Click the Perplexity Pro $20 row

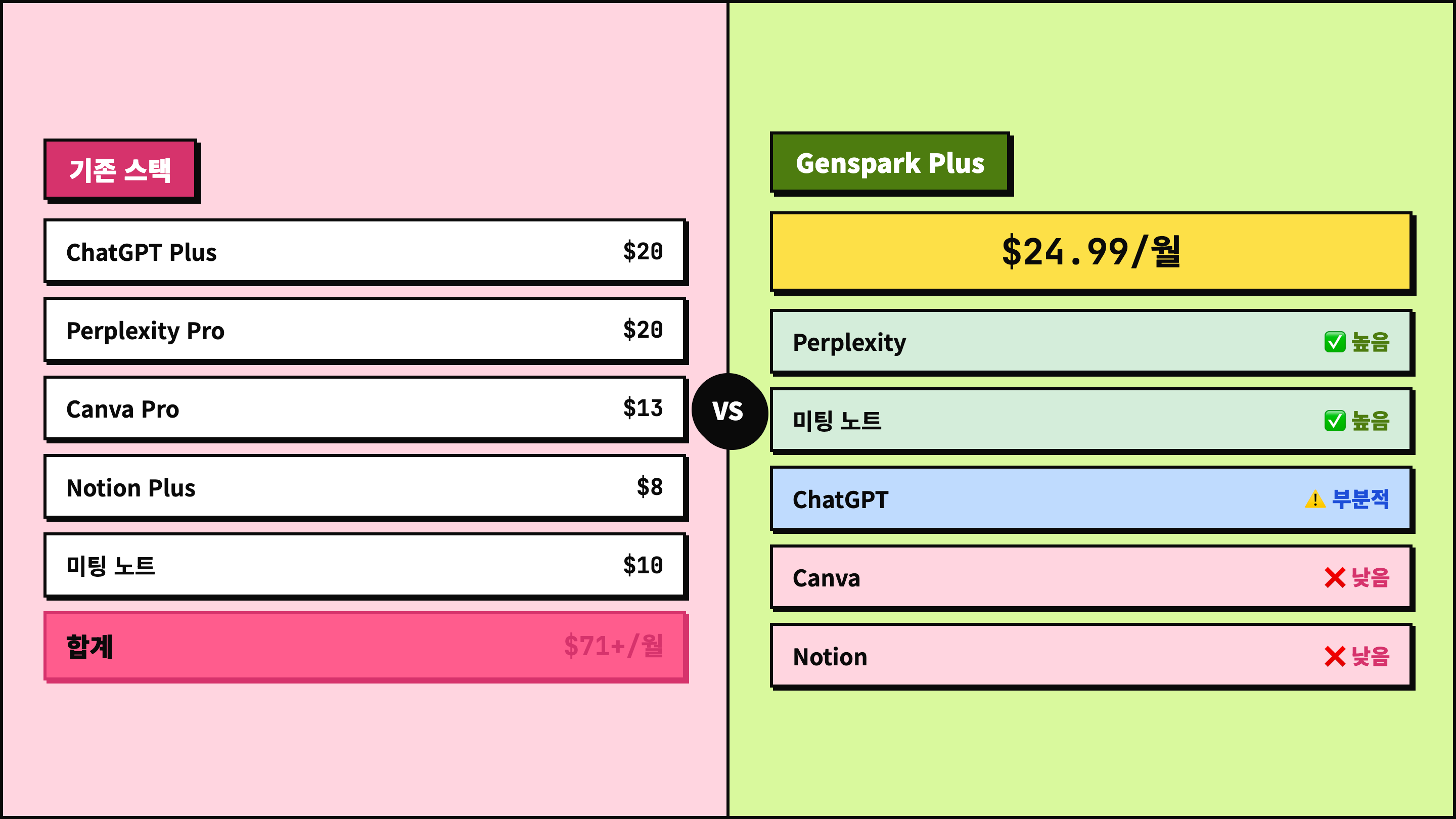pos(365,330)
